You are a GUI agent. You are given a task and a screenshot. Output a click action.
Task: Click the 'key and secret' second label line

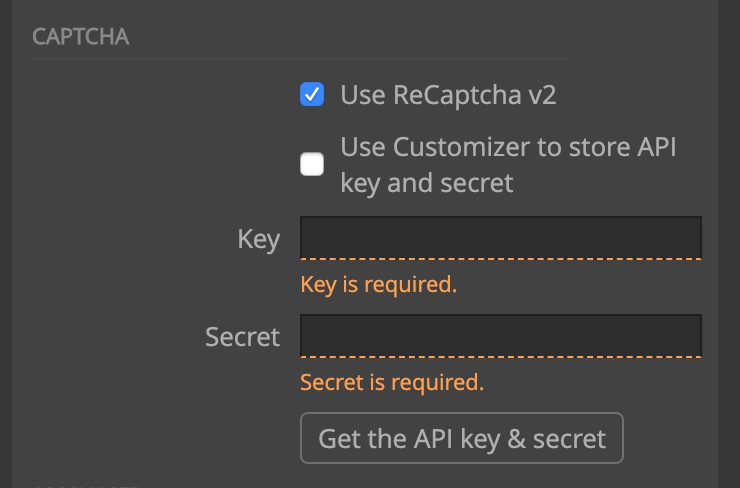point(427,183)
